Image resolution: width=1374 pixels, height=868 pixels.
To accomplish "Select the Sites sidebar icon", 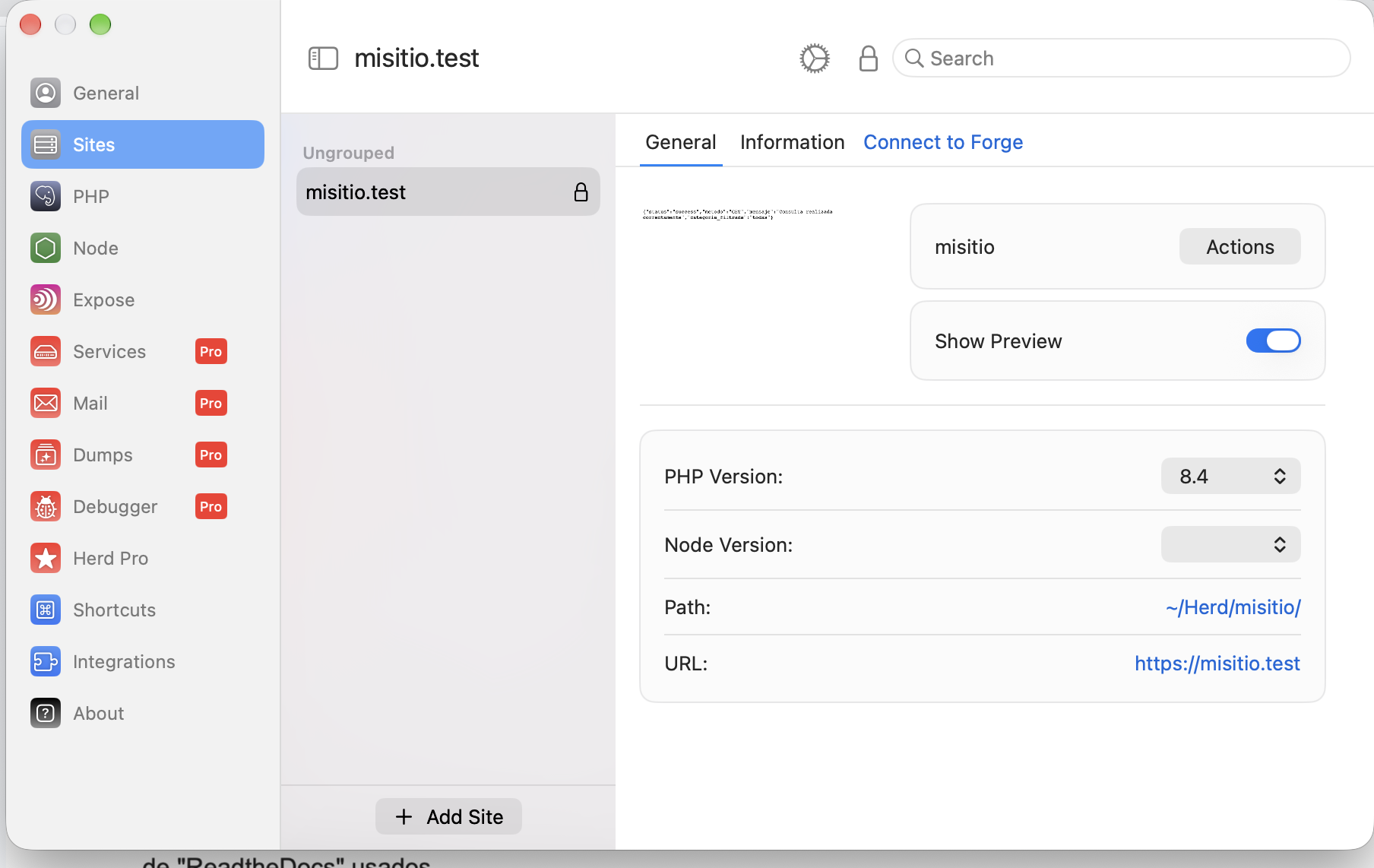I will tap(46, 144).
